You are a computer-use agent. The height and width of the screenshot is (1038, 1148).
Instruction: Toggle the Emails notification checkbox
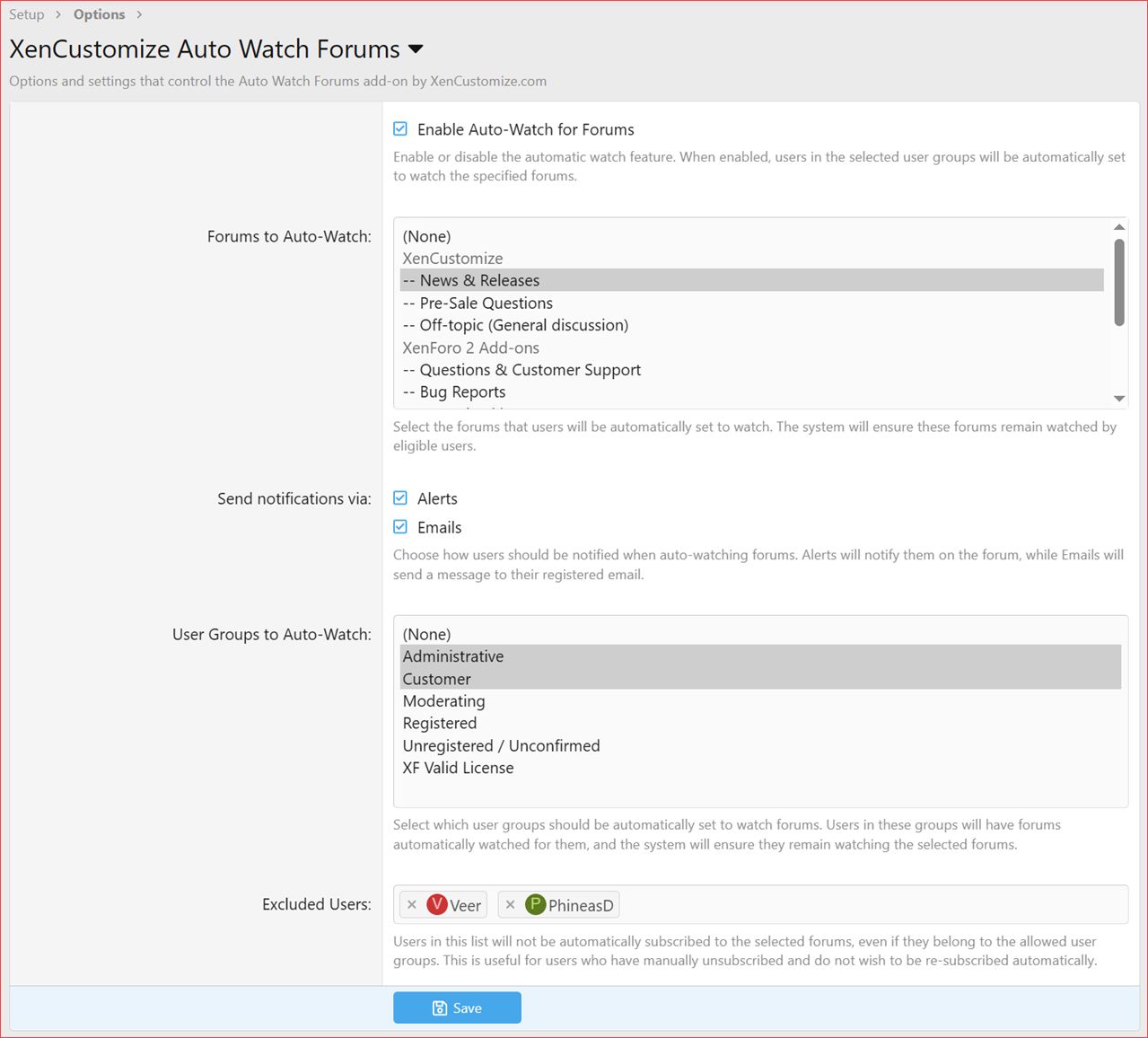[400, 527]
